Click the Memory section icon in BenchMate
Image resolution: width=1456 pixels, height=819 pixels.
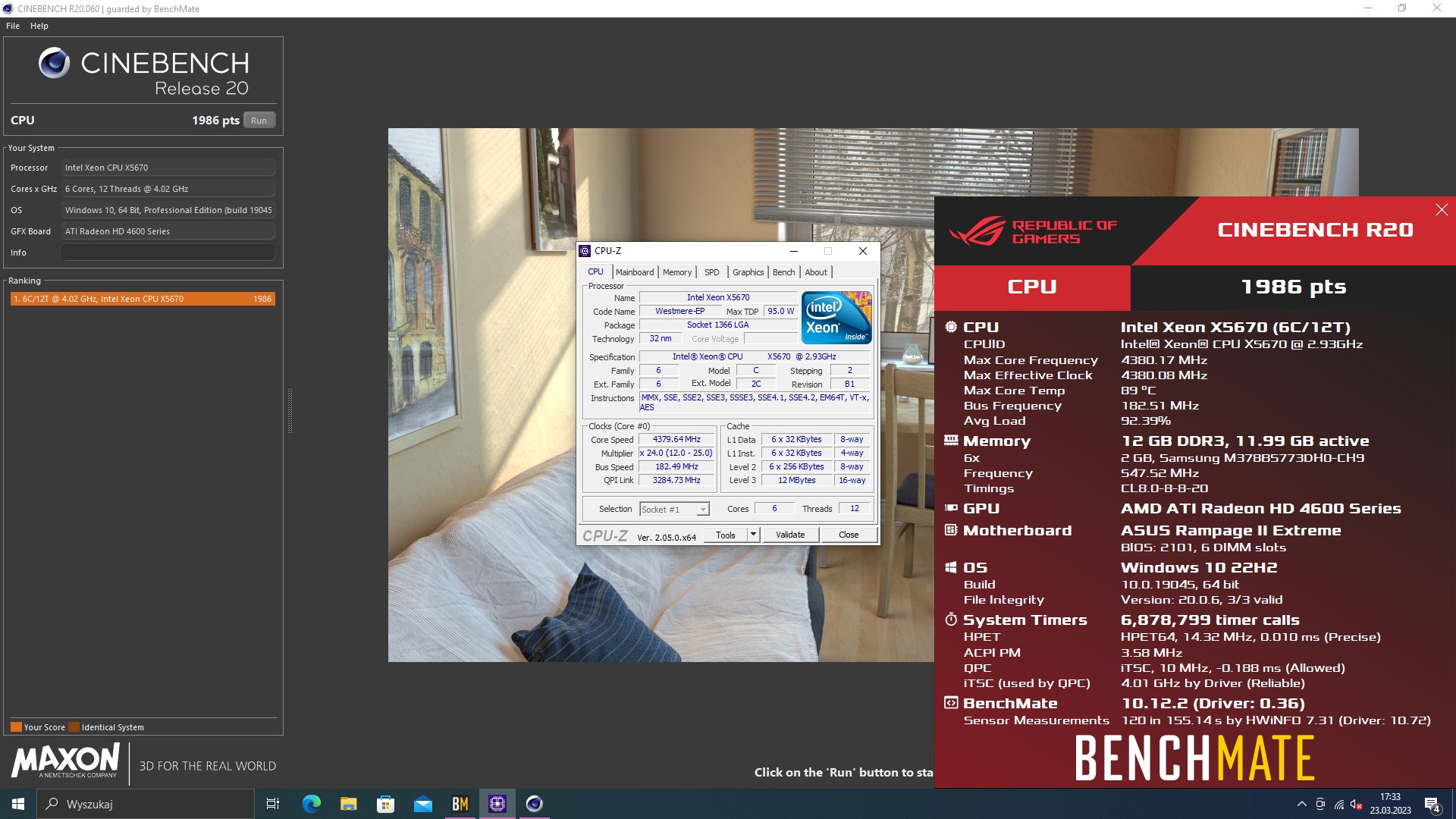point(951,440)
